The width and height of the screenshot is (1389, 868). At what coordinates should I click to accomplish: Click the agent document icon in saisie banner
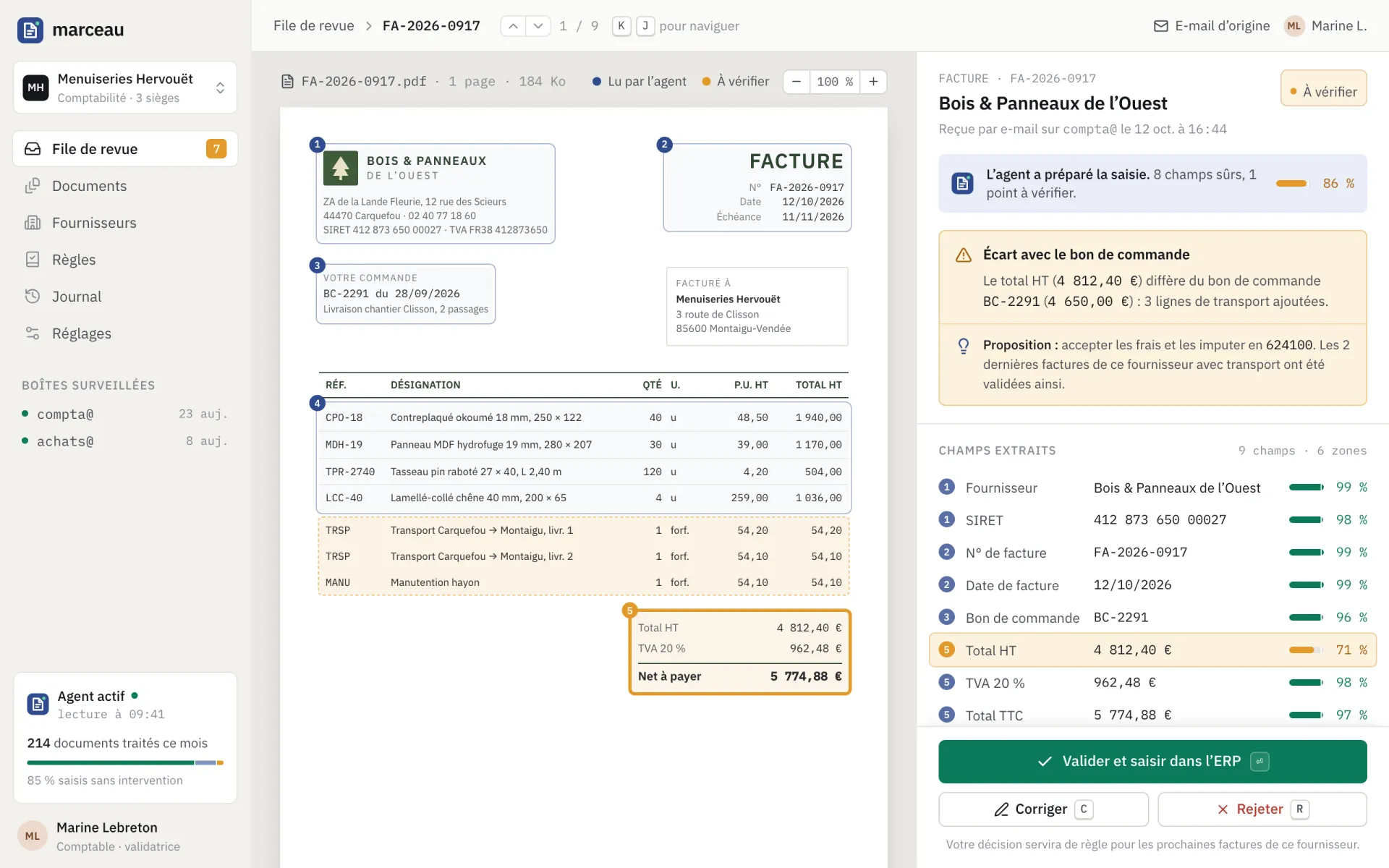pyautogui.click(x=962, y=184)
